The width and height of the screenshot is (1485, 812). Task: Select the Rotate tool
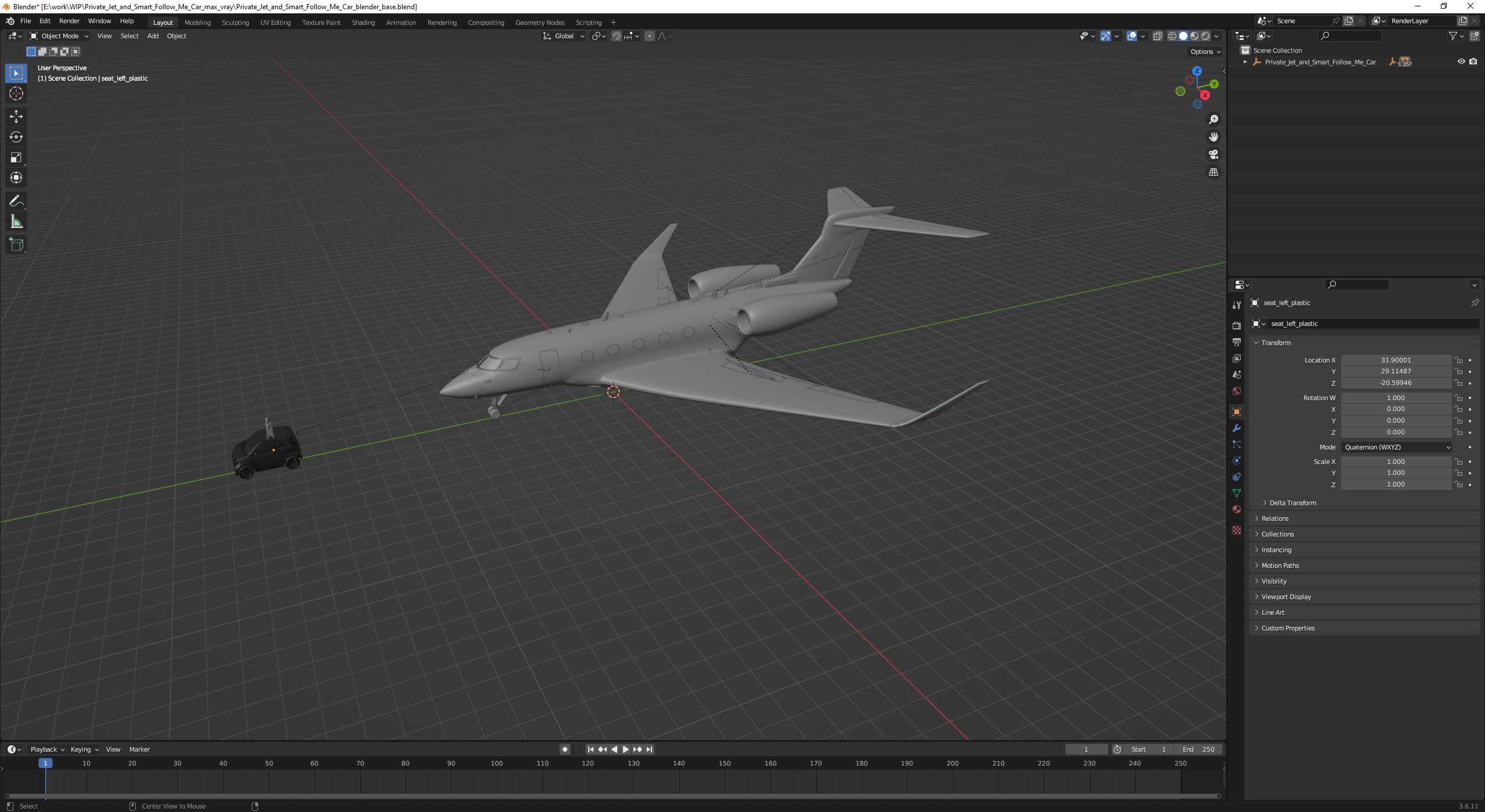pos(16,137)
